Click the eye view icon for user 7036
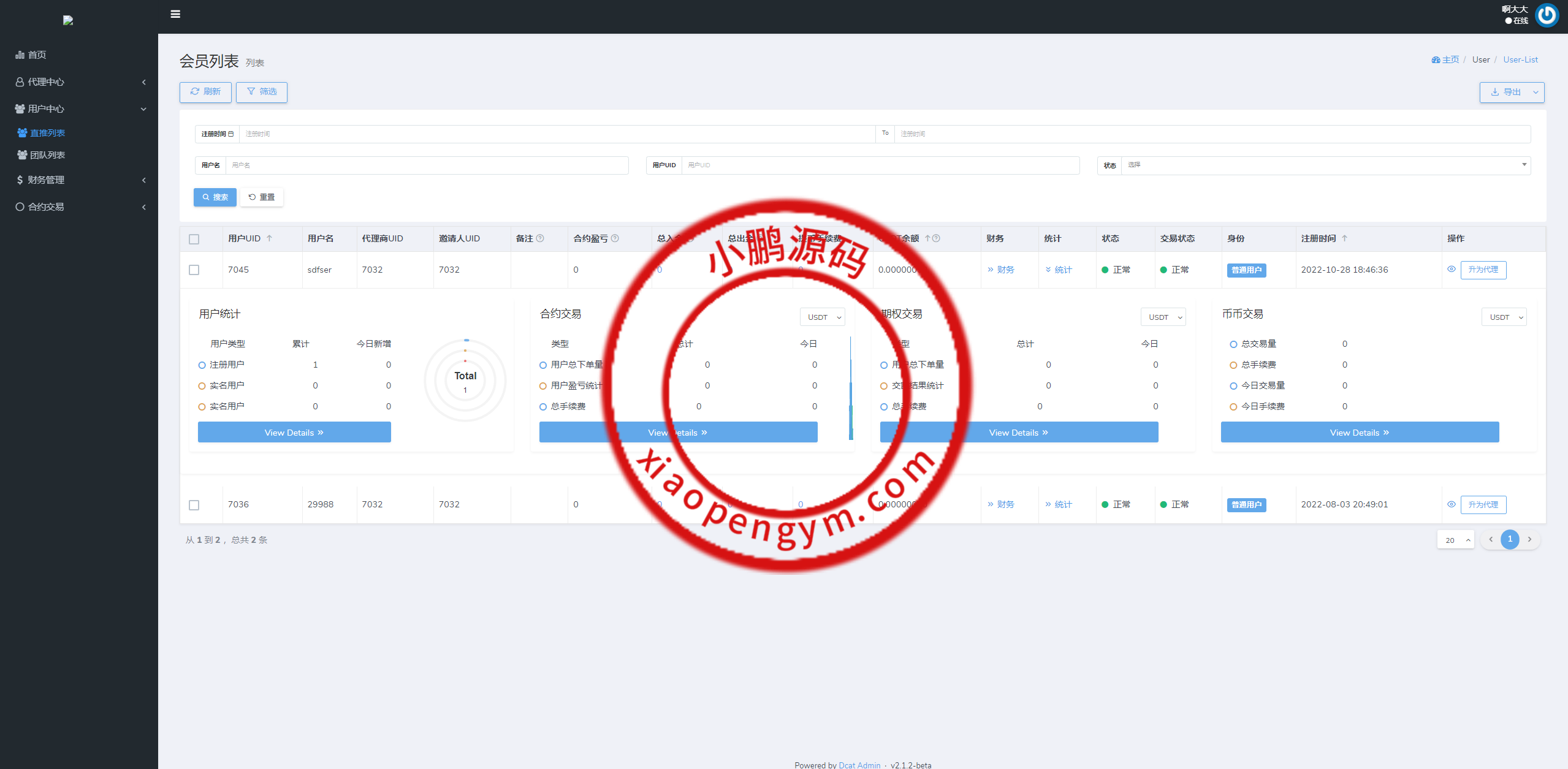The height and width of the screenshot is (769, 1568). pos(1452,504)
